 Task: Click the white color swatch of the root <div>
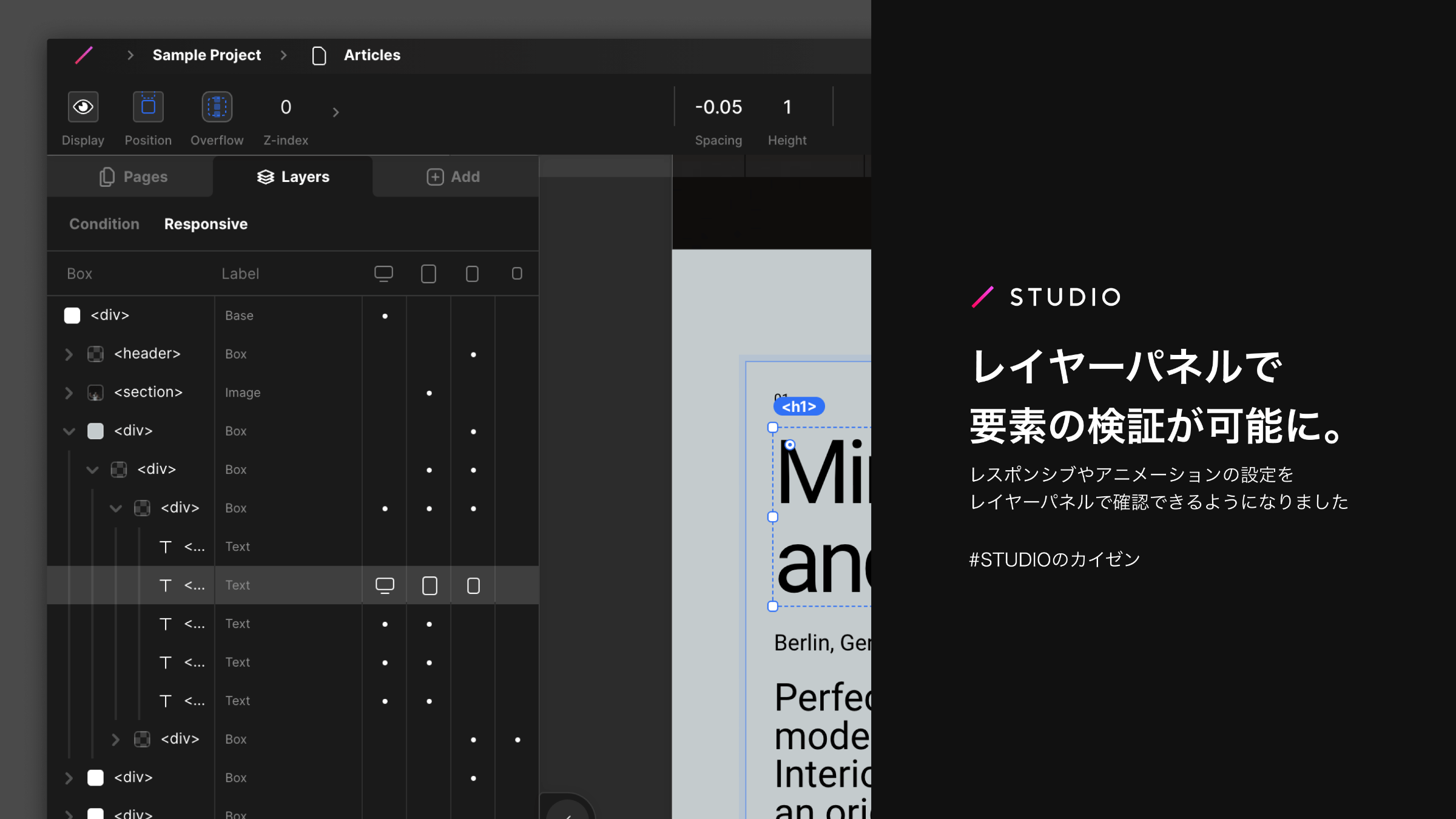pos(72,315)
